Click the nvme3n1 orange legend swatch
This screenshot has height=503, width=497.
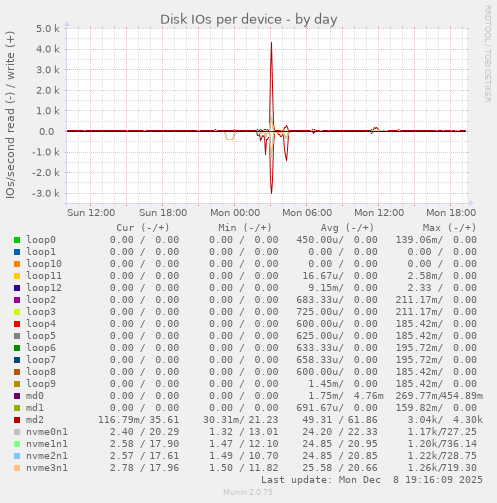17,468
